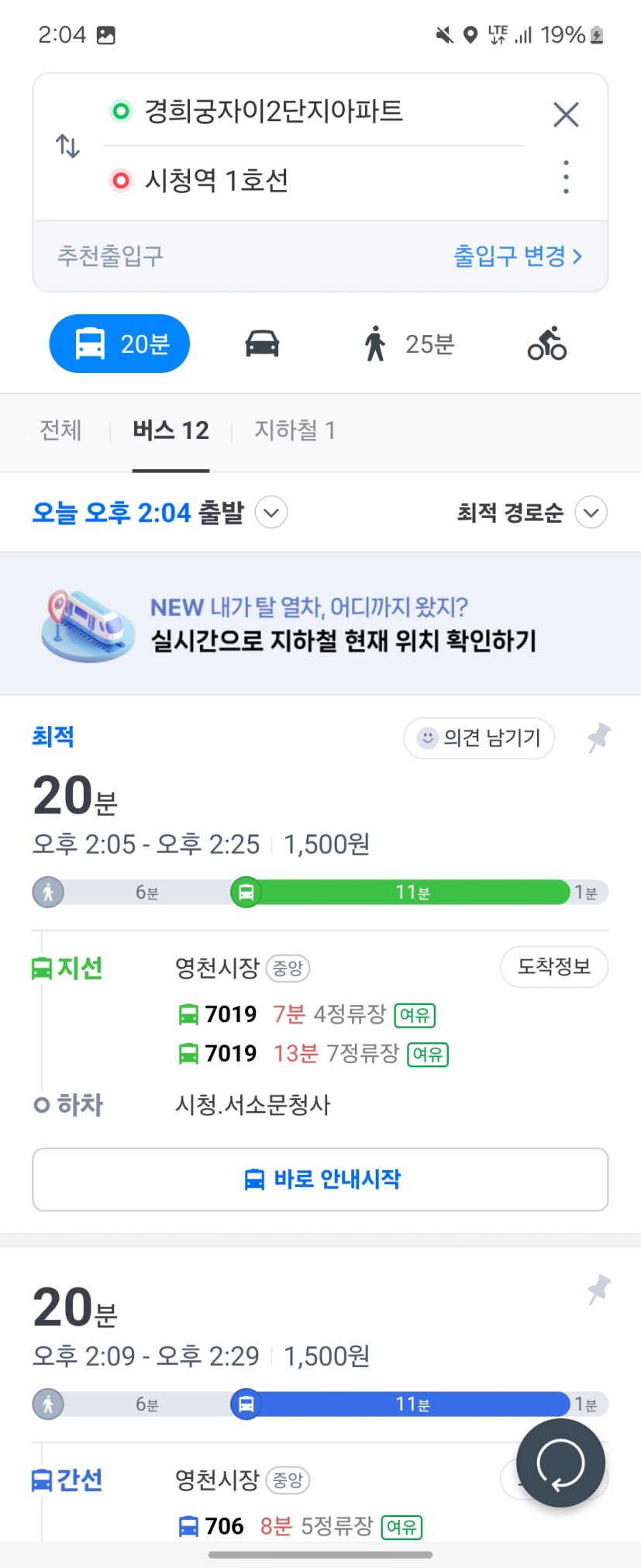Select bicycle route mode
641x1568 pixels.
pos(546,344)
